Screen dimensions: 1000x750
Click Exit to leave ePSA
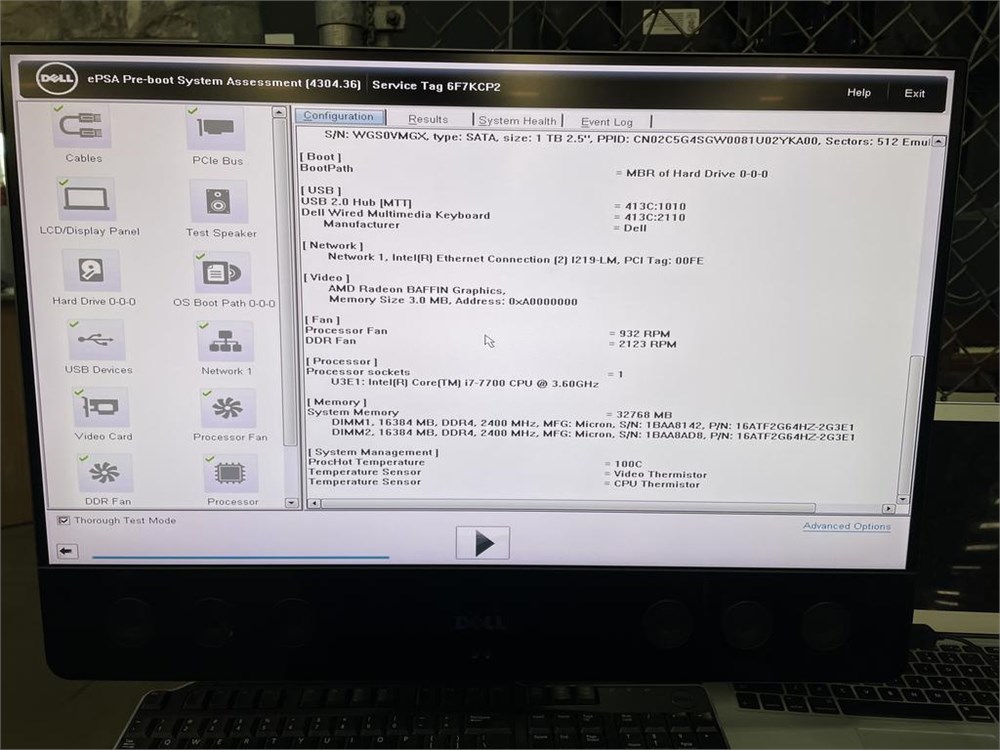[914, 93]
